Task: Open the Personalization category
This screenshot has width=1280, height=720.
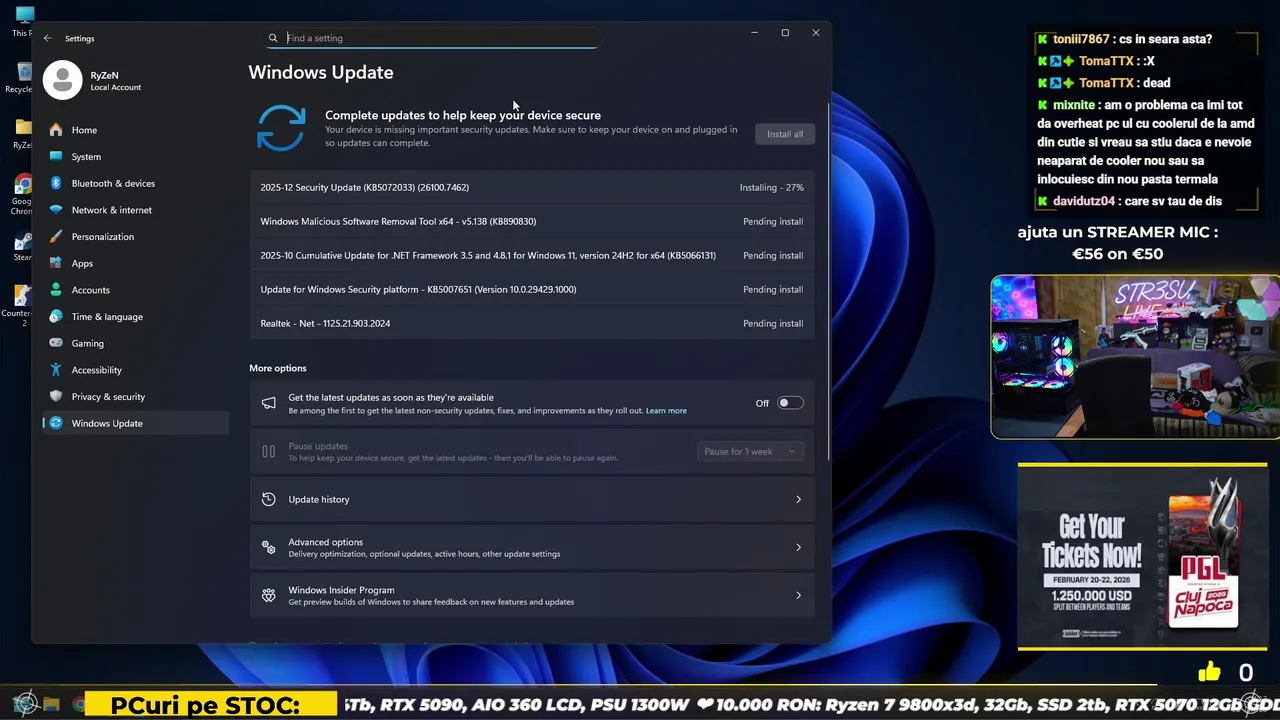Action: point(135,237)
